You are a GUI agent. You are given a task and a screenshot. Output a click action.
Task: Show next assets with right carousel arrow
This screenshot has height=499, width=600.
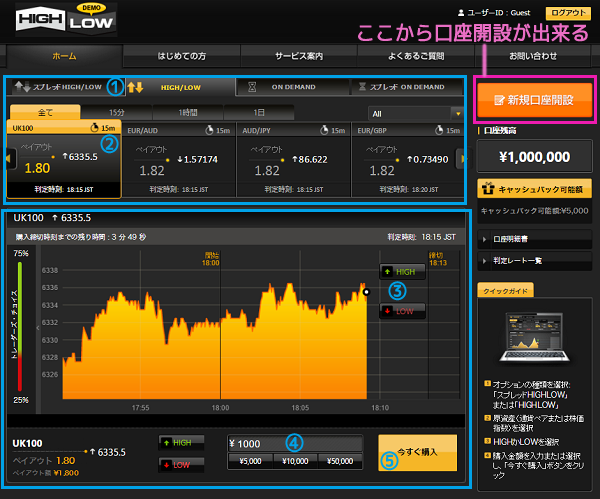coord(462,158)
